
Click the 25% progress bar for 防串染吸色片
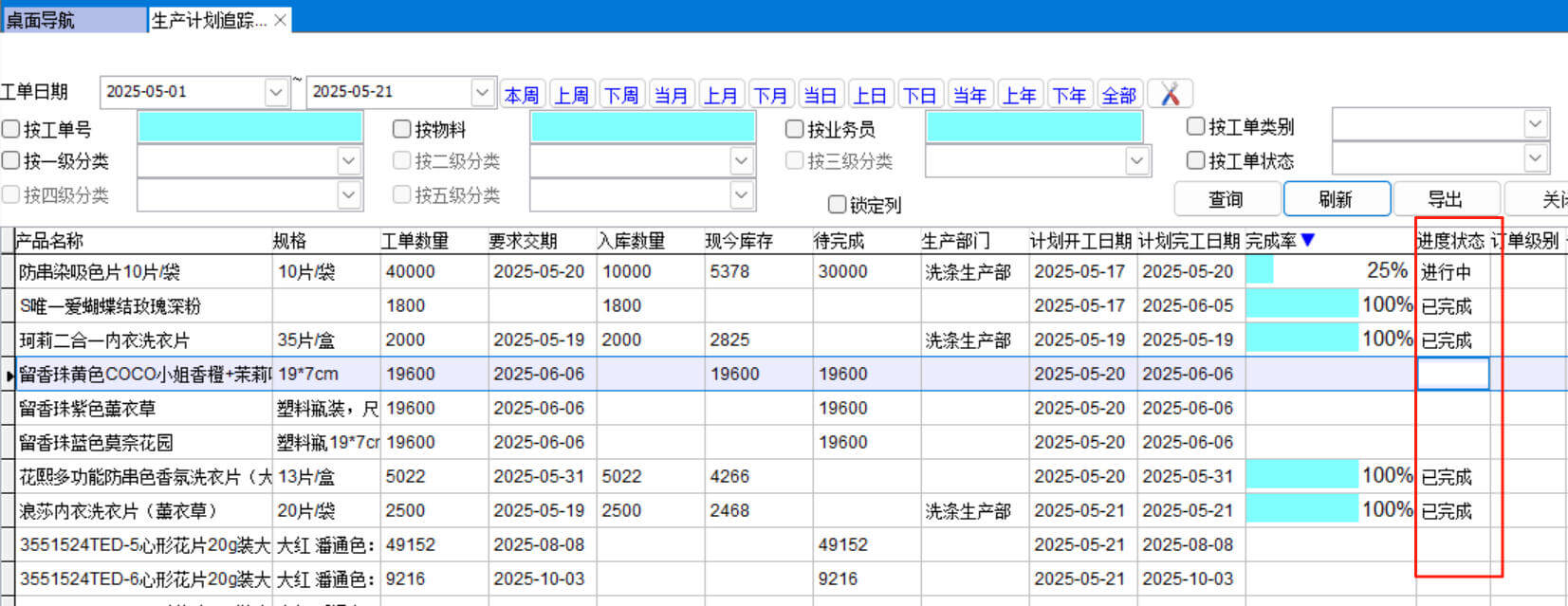point(1327,271)
